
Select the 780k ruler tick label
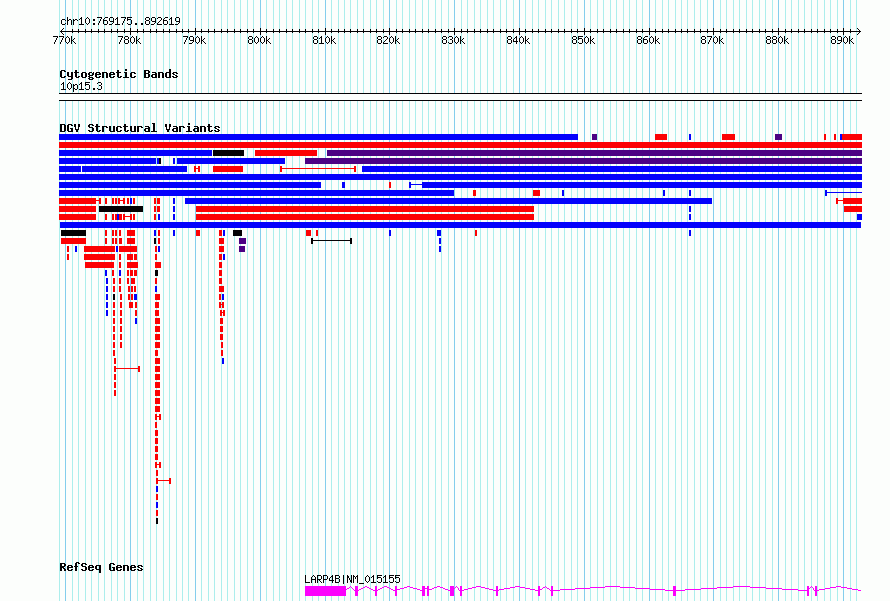pos(129,40)
